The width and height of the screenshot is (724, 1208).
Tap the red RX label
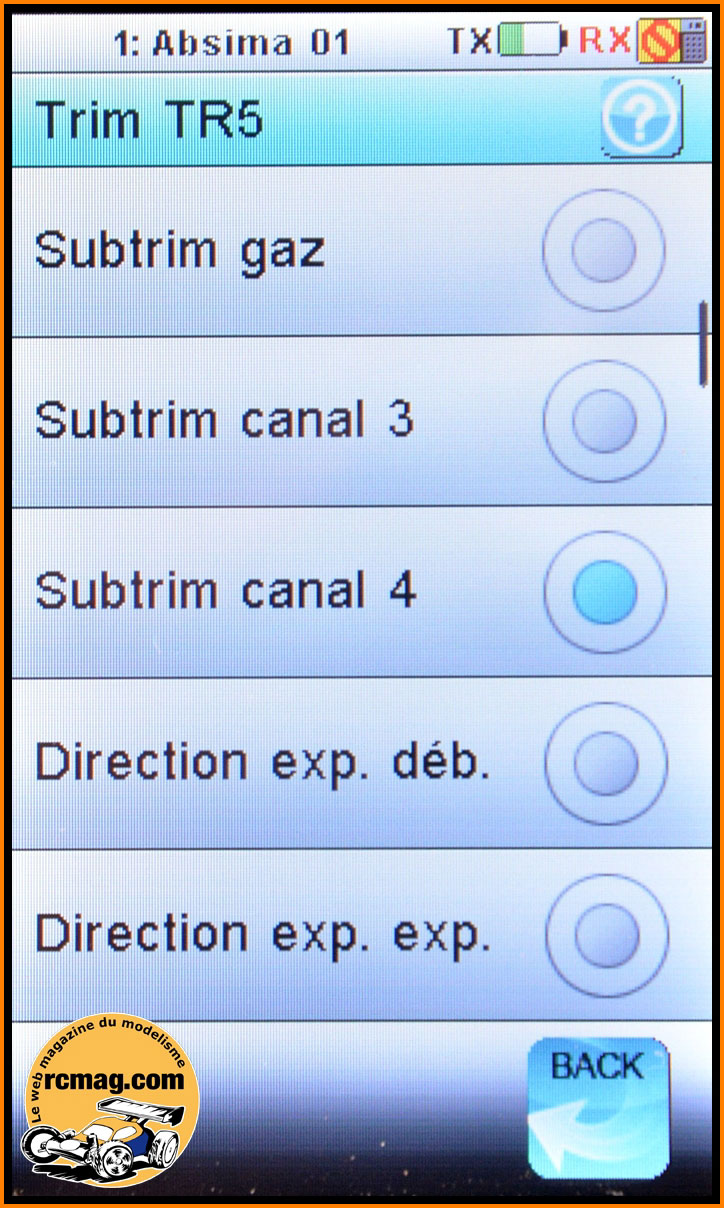coord(606,41)
